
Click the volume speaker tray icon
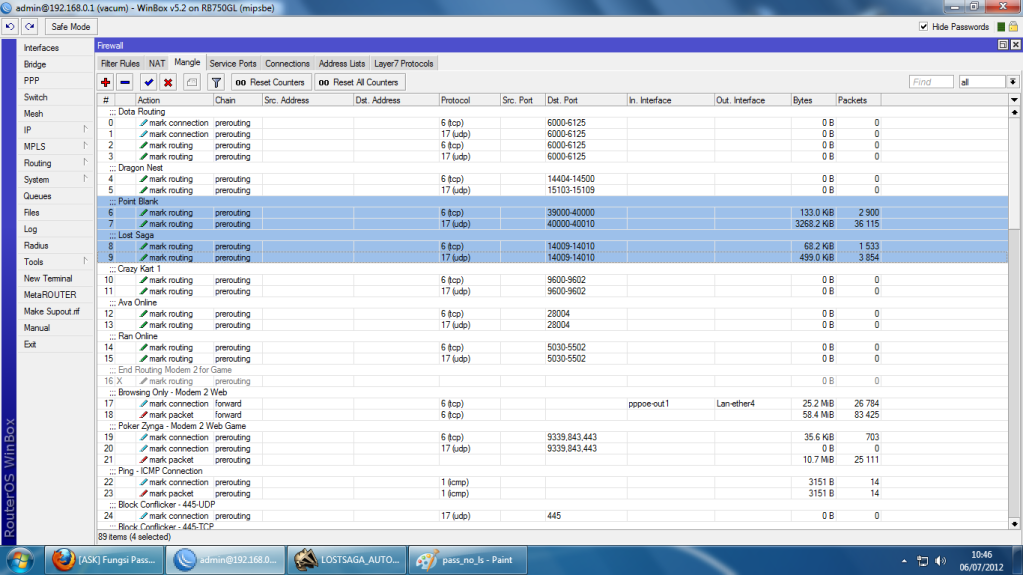(941, 561)
